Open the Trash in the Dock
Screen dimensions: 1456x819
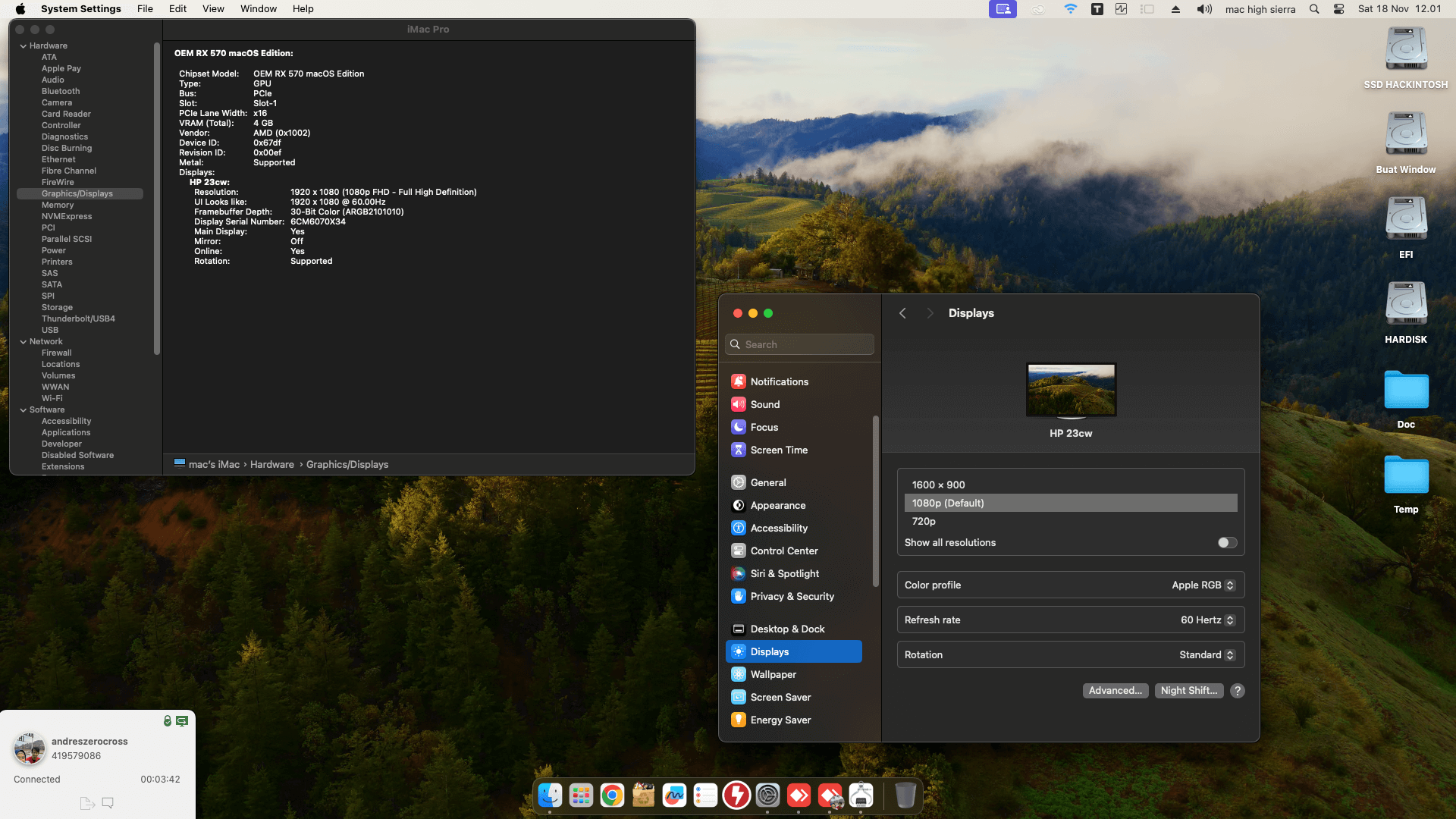point(905,795)
